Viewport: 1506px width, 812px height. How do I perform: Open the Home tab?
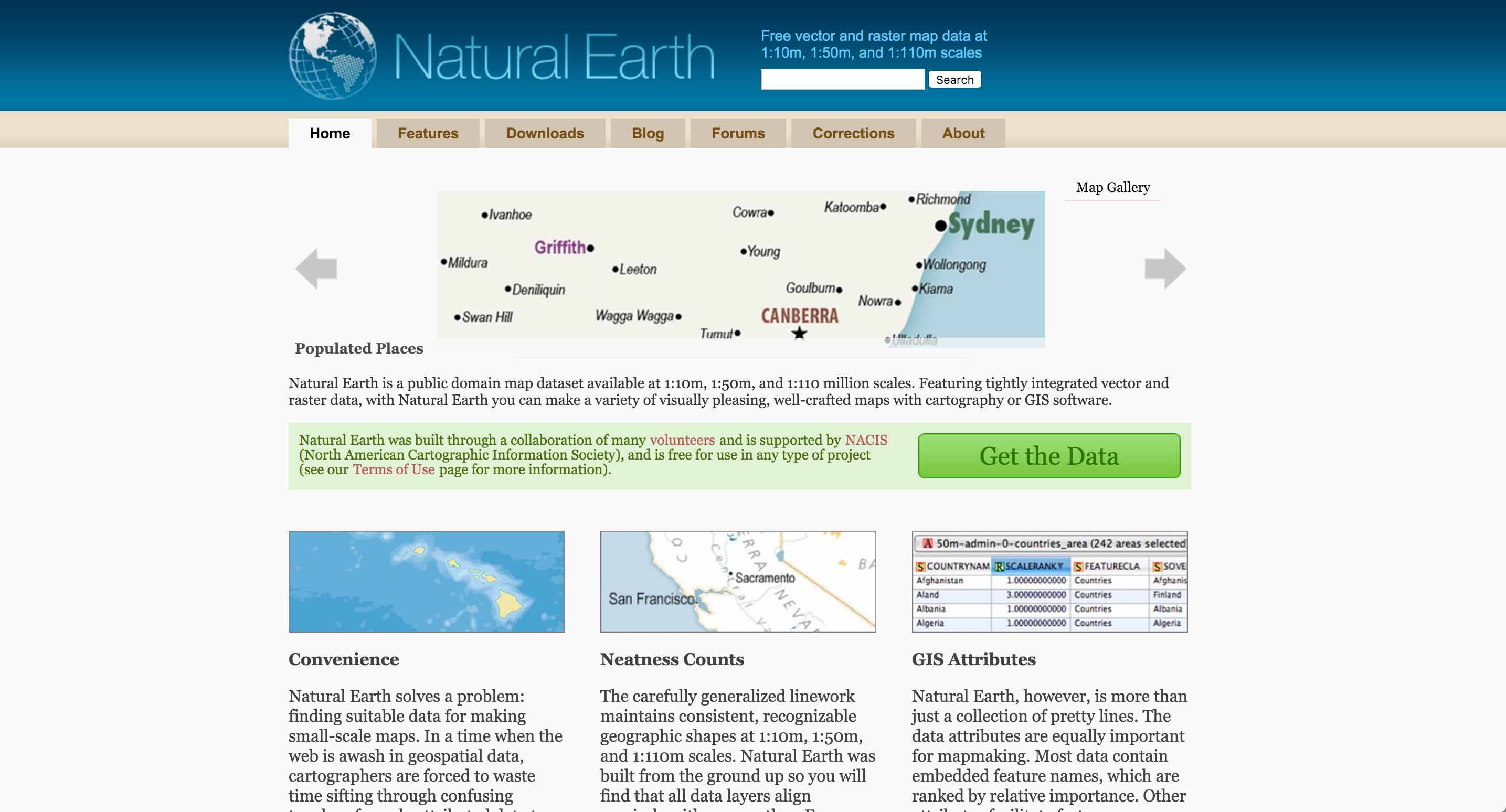330,133
